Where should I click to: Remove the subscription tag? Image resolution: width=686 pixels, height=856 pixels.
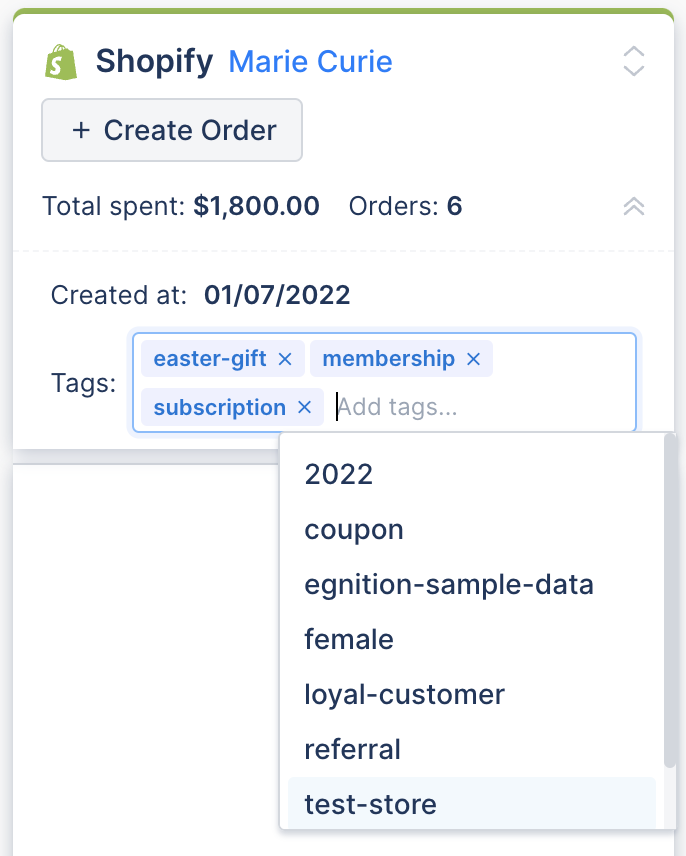tap(305, 407)
